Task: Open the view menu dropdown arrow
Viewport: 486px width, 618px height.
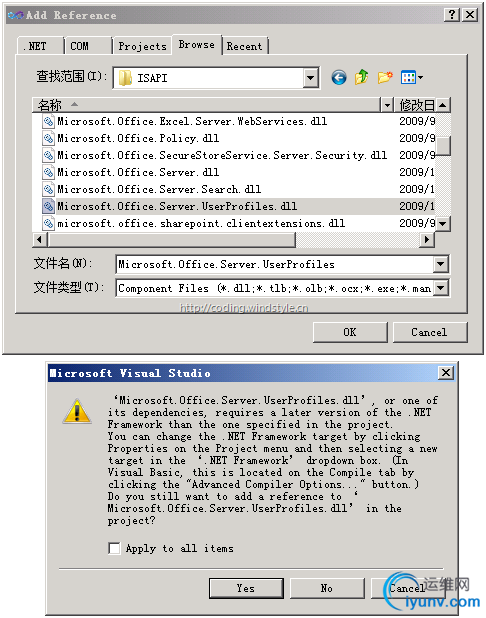Action: coord(420,78)
